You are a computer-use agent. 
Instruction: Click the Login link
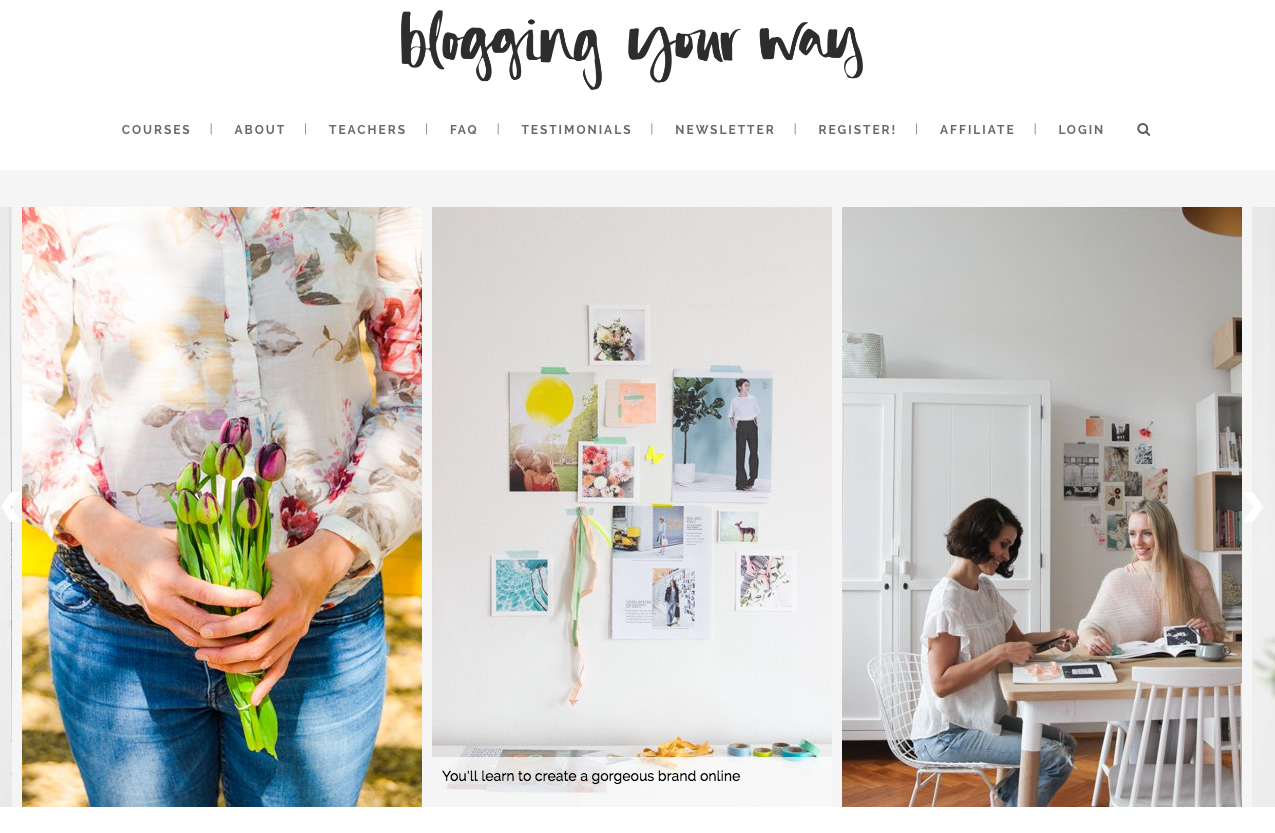1081,130
